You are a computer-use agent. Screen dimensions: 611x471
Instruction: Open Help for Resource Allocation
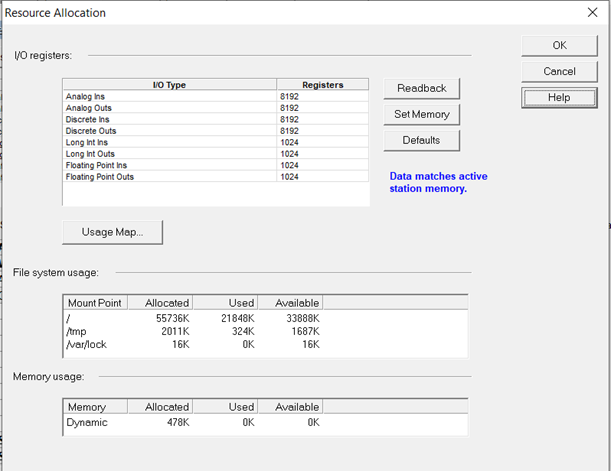coord(559,97)
